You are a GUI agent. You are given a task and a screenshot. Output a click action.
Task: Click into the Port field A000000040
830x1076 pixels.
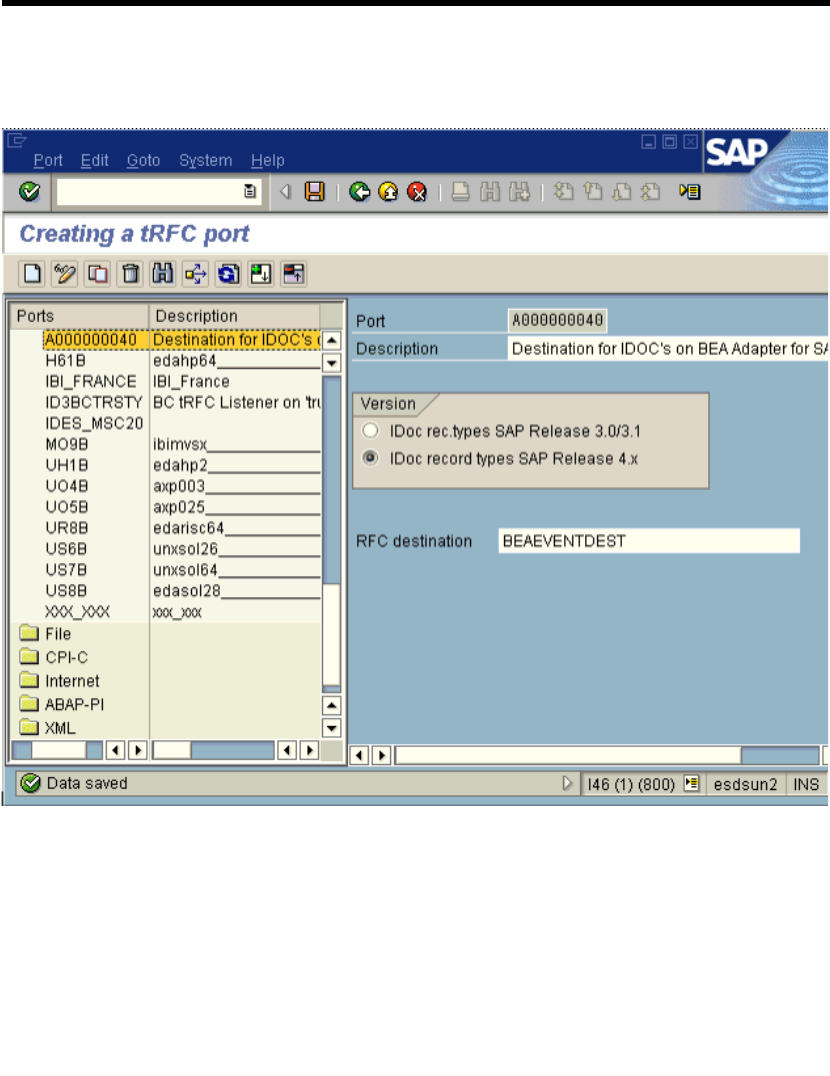point(558,320)
